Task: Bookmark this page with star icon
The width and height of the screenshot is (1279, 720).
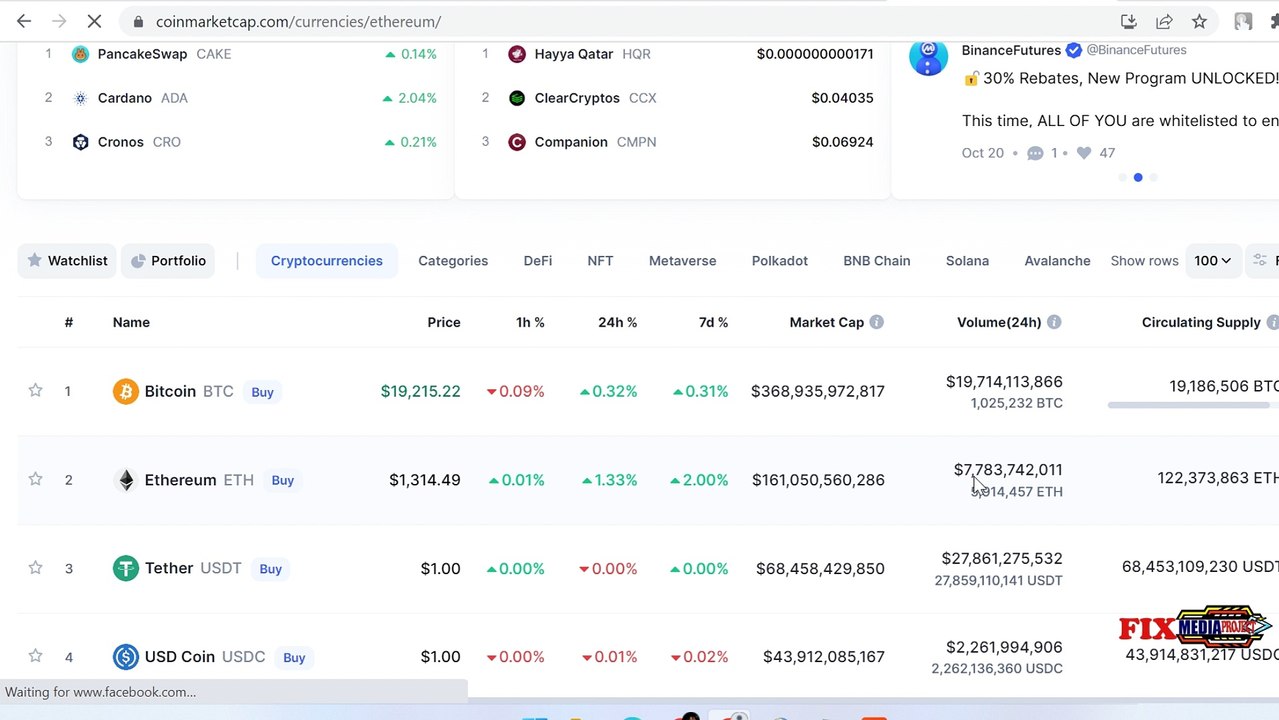Action: 1199,21
